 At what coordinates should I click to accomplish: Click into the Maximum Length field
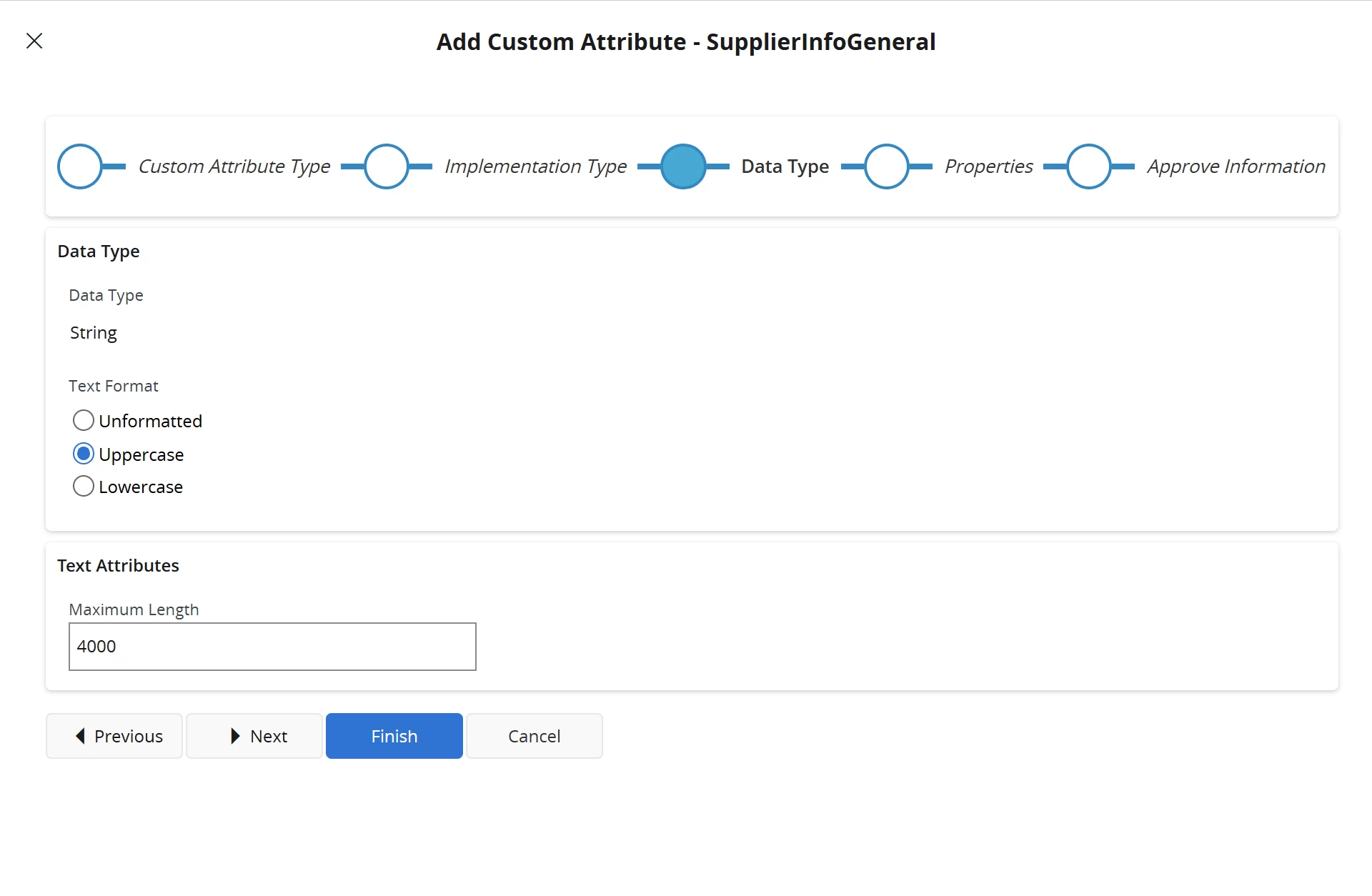click(x=272, y=647)
